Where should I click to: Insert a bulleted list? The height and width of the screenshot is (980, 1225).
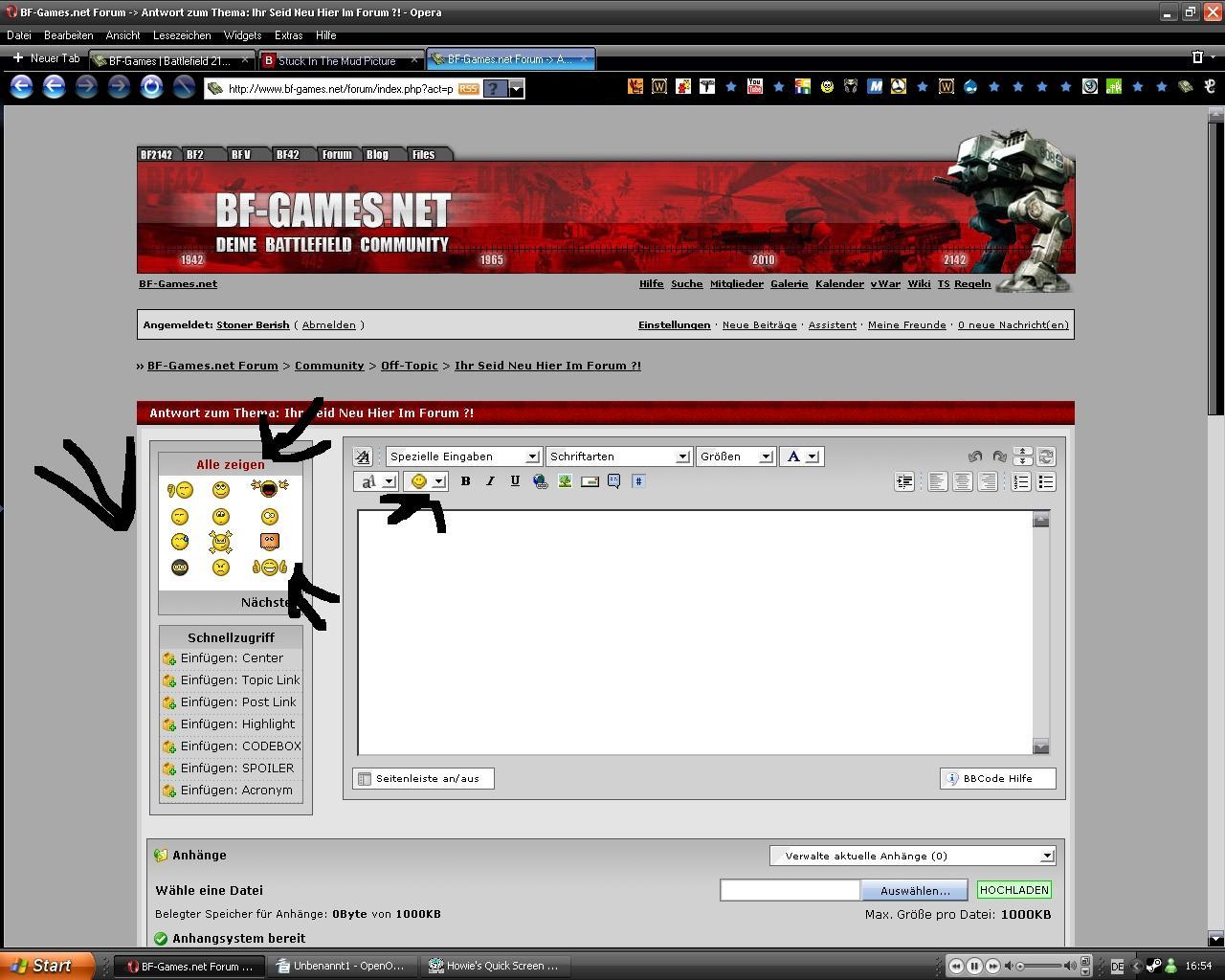point(1046,481)
